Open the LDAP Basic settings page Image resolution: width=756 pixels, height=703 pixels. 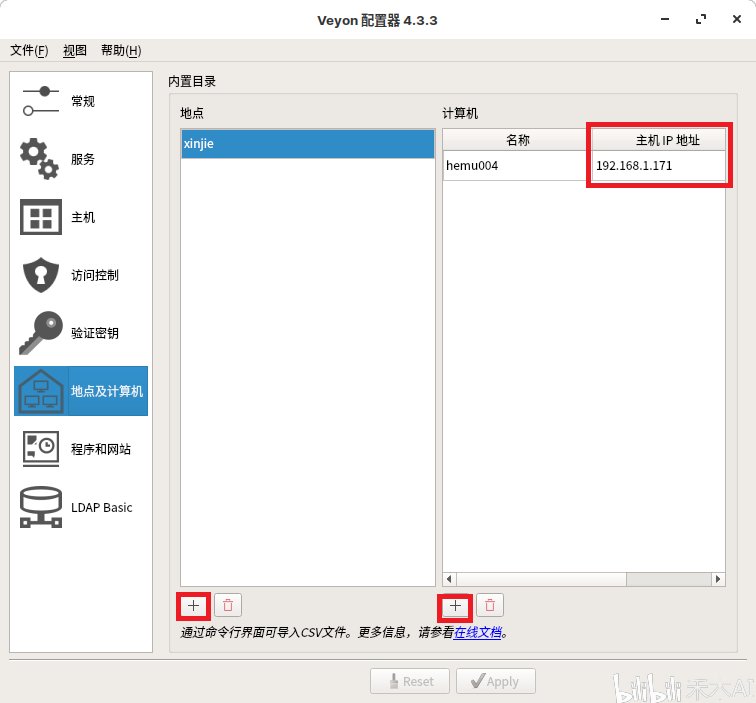[x=81, y=507]
